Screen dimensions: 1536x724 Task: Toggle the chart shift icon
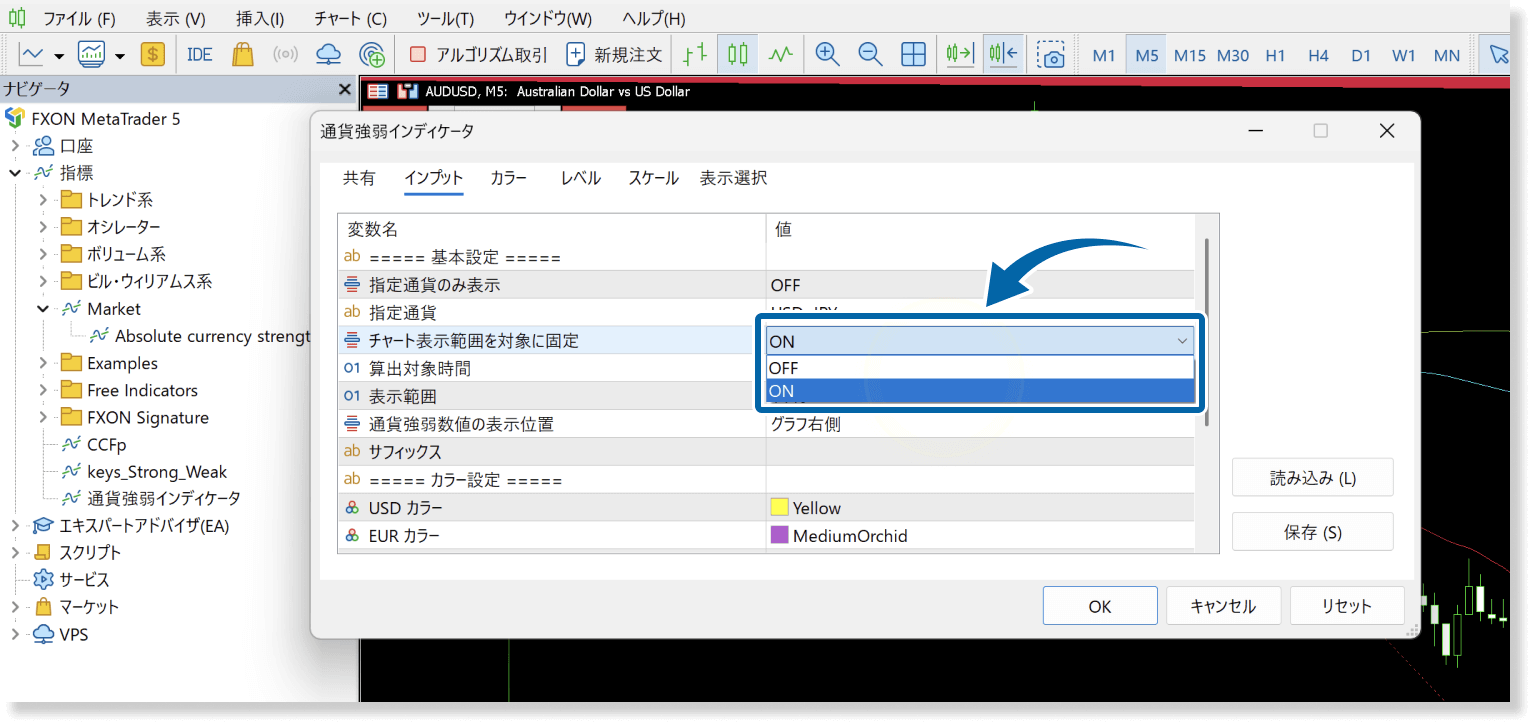coord(1002,54)
